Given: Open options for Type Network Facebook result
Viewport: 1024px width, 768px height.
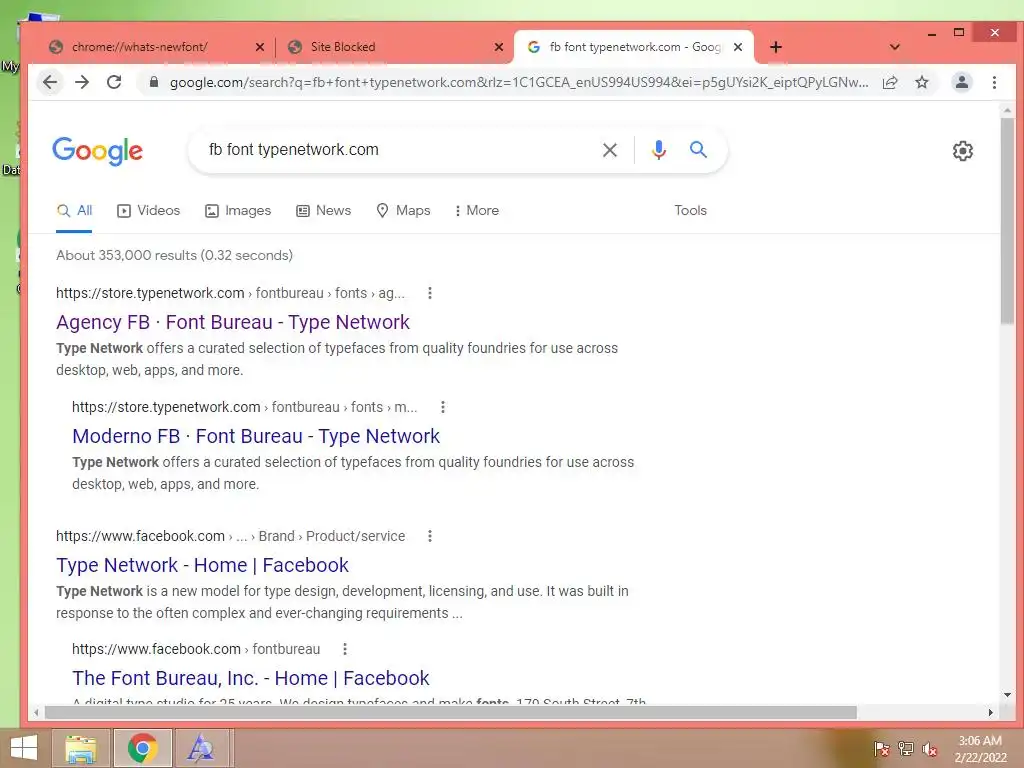Looking at the screenshot, I should (430, 536).
